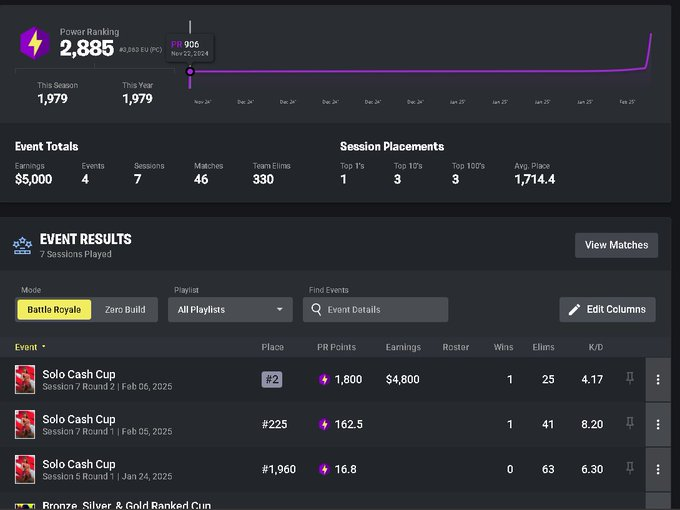Click the Power Ranking value 2,885
680x510 pixels.
87,48
